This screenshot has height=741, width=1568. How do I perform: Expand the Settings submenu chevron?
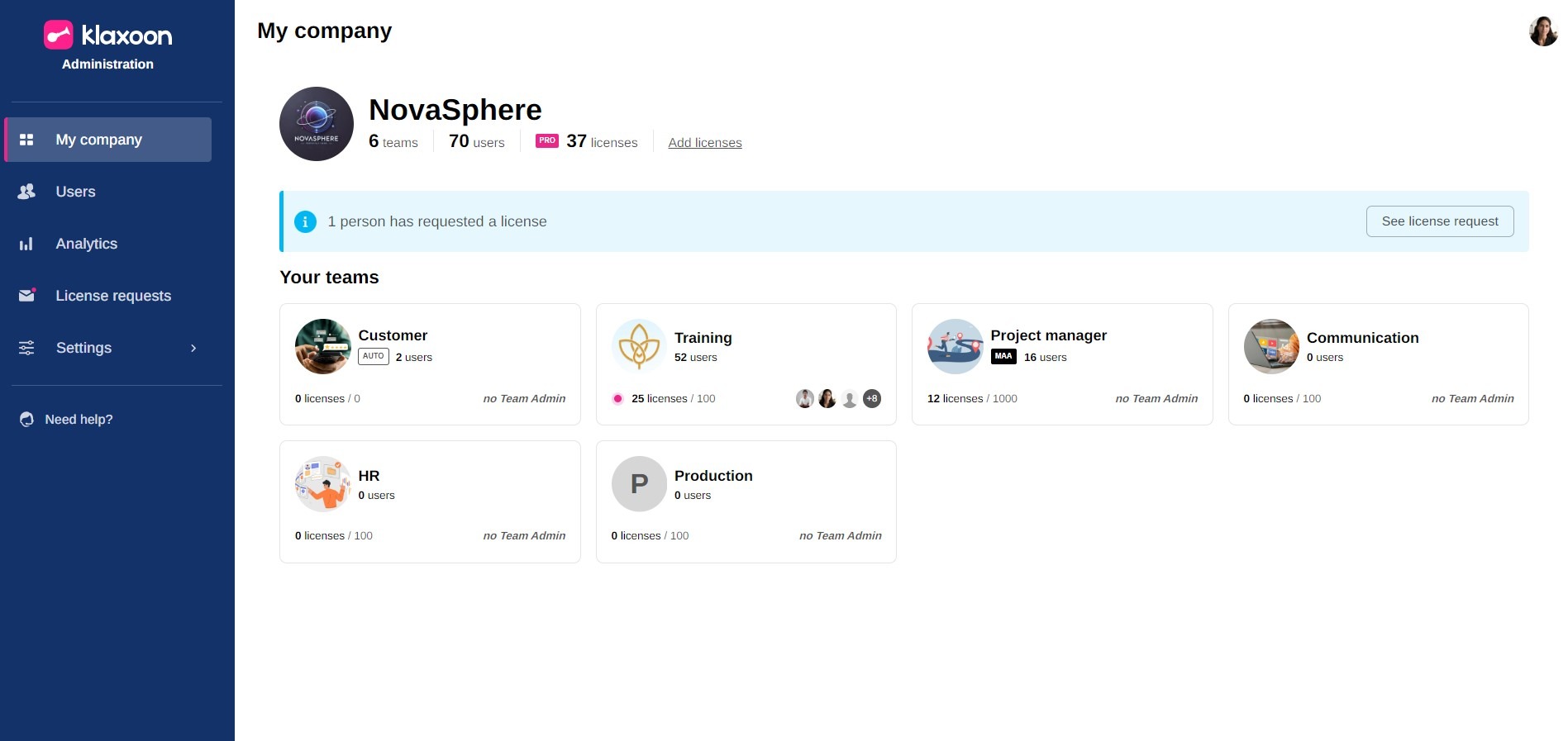(x=193, y=348)
